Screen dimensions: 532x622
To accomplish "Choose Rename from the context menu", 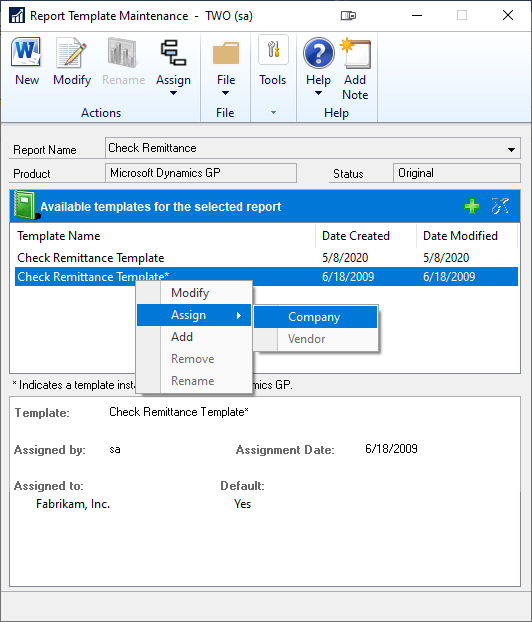I will (194, 381).
